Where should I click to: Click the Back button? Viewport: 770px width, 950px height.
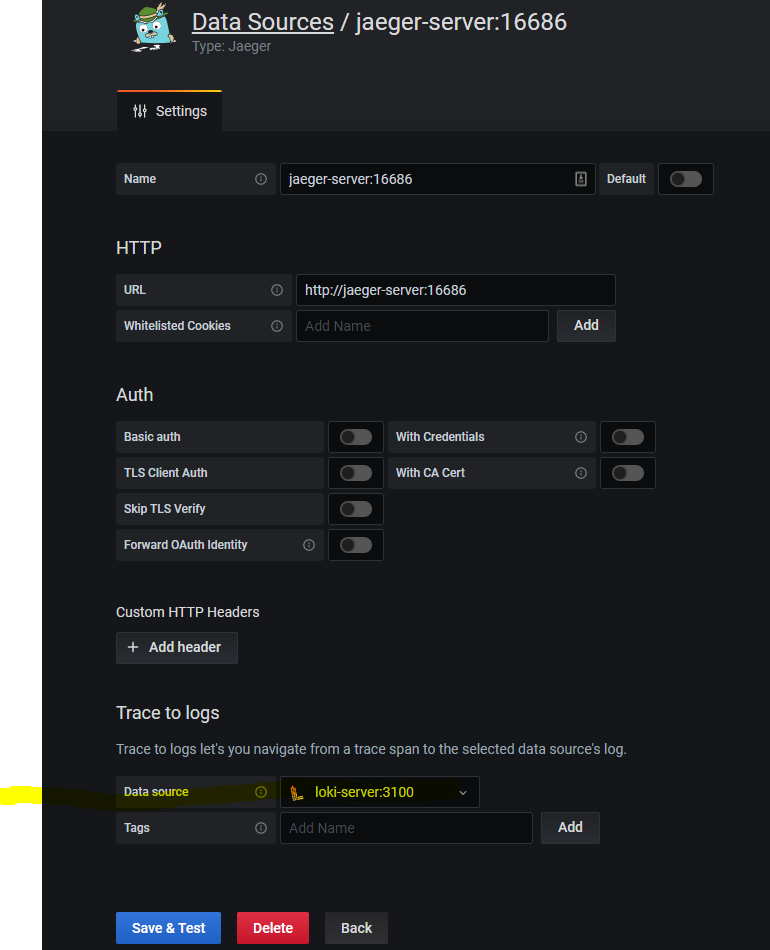(356, 928)
